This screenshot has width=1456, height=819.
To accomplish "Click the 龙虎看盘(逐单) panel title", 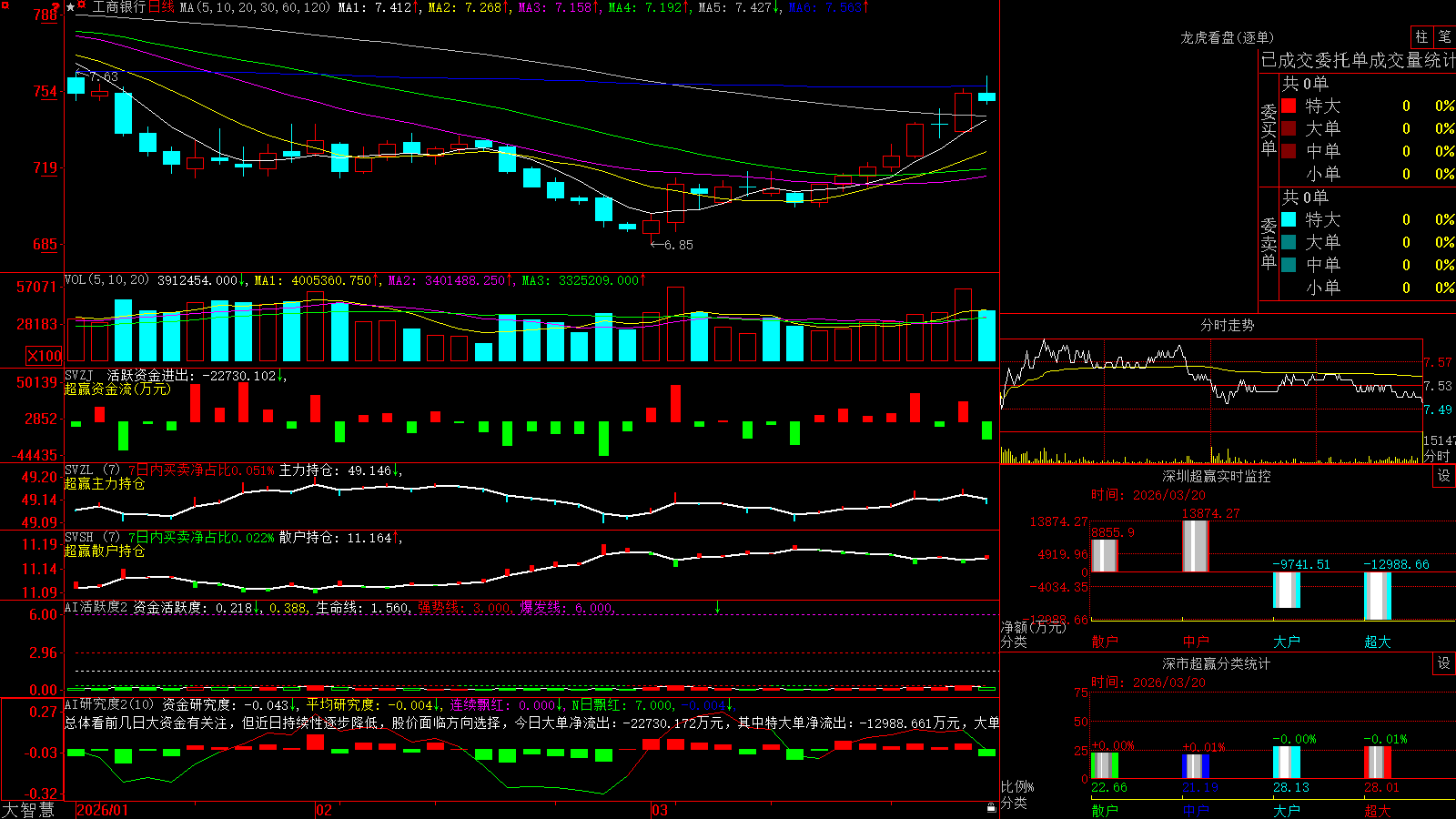I will [x=1228, y=37].
